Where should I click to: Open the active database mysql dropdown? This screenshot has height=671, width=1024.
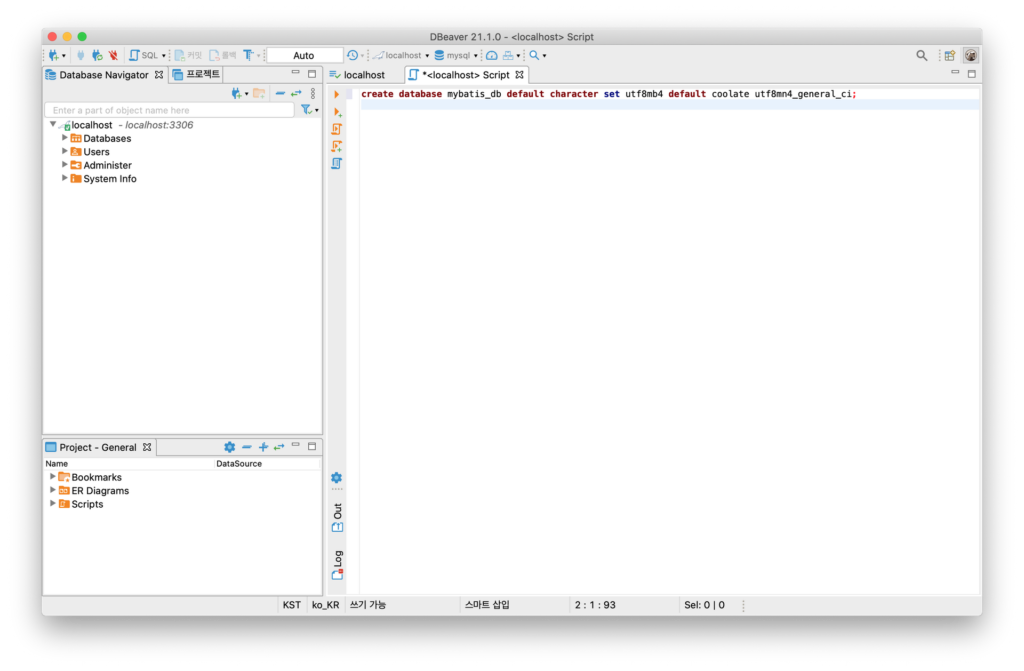pyautogui.click(x=456, y=56)
